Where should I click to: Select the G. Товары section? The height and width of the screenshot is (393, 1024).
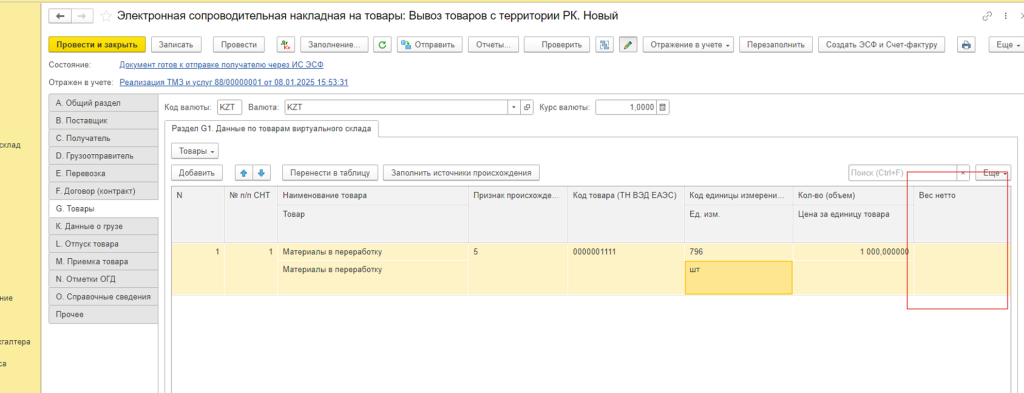coord(103,209)
